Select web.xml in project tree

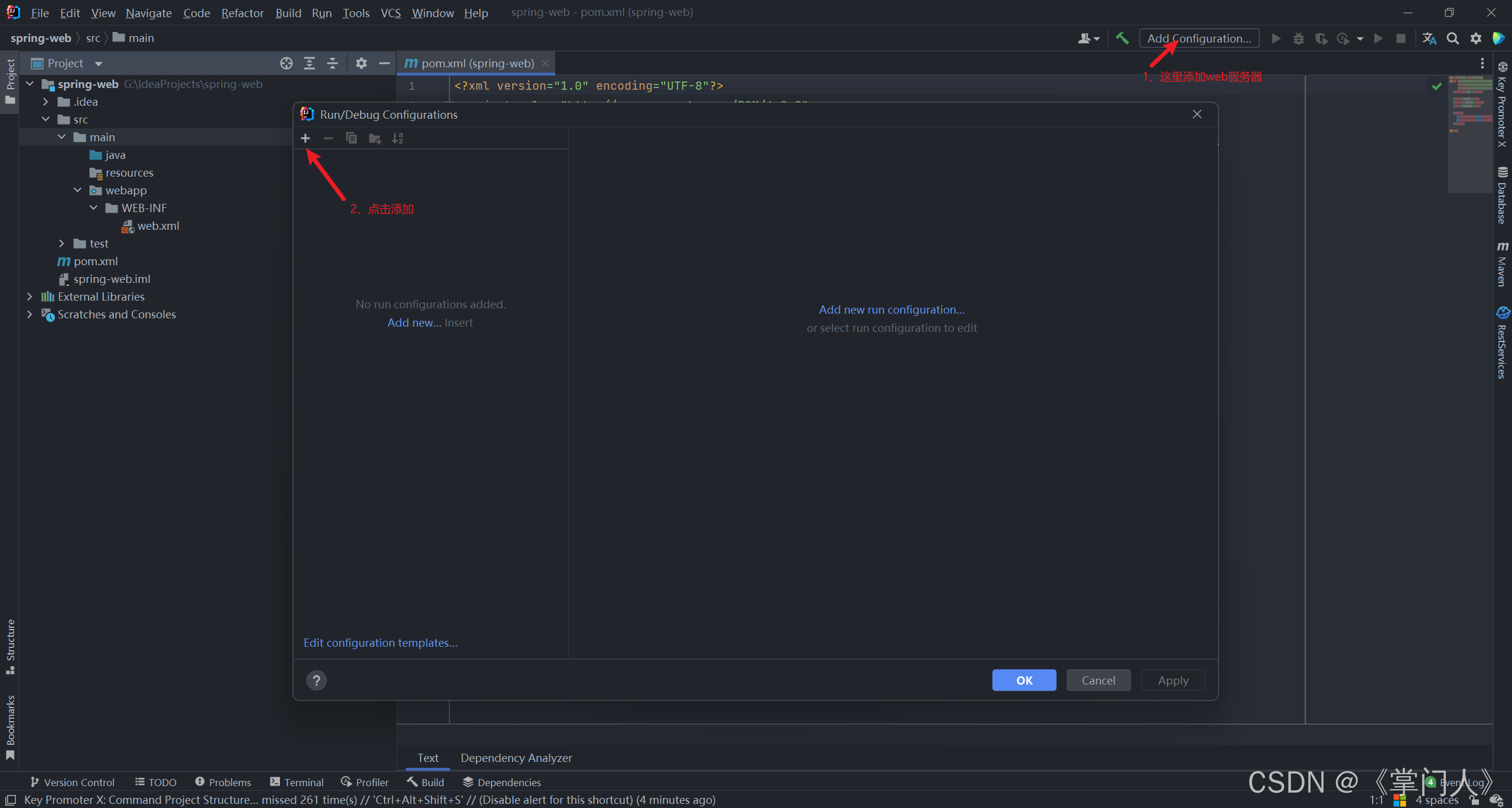coord(158,226)
